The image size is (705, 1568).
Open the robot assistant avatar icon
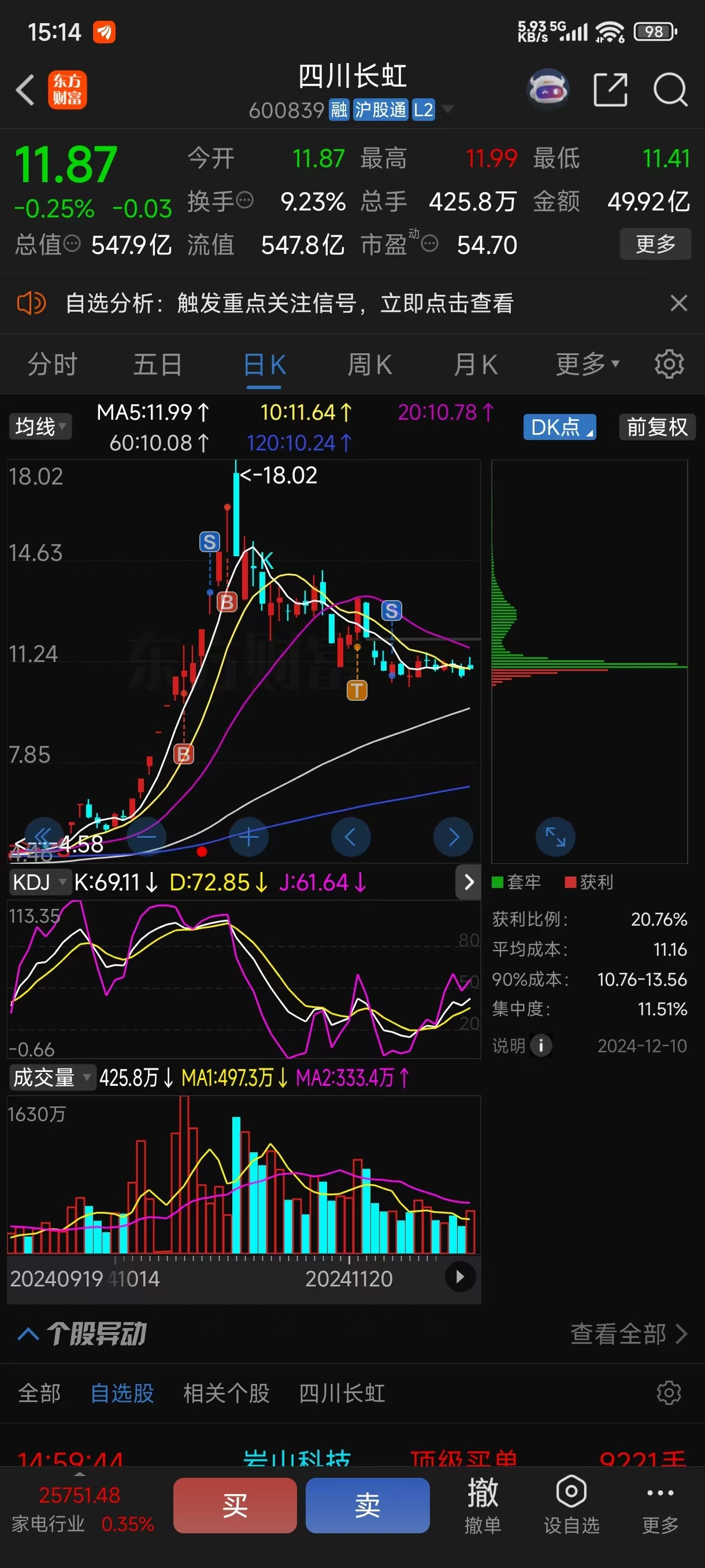(x=548, y=90)
